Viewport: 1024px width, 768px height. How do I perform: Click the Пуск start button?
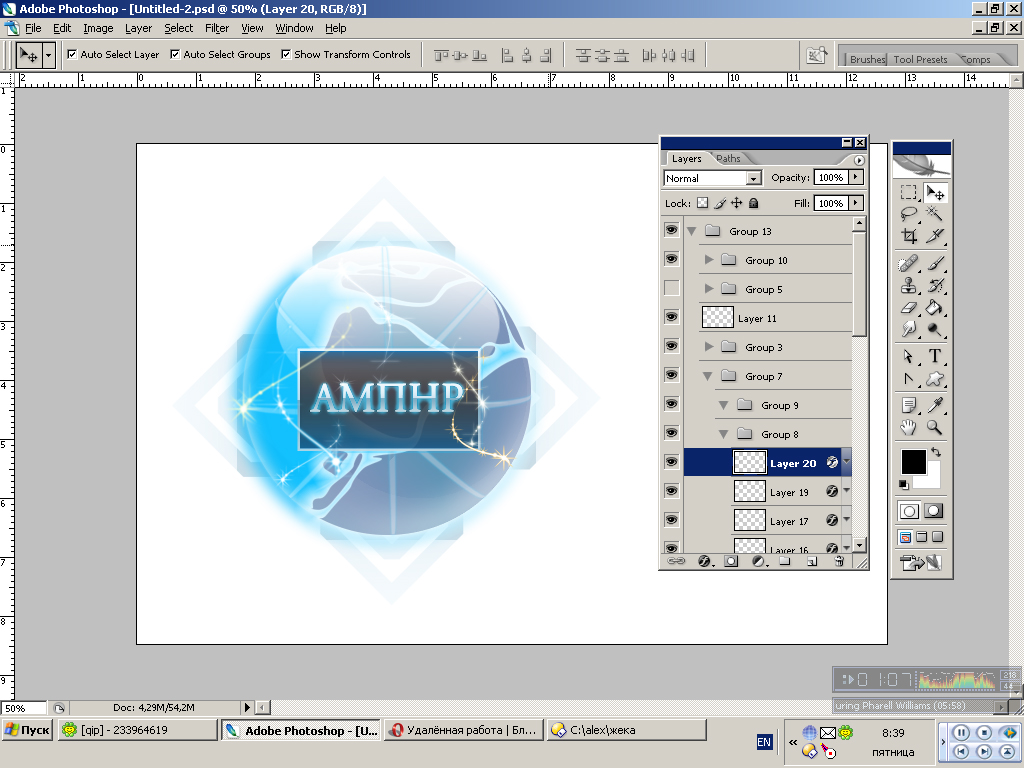[x=28, y=730]
